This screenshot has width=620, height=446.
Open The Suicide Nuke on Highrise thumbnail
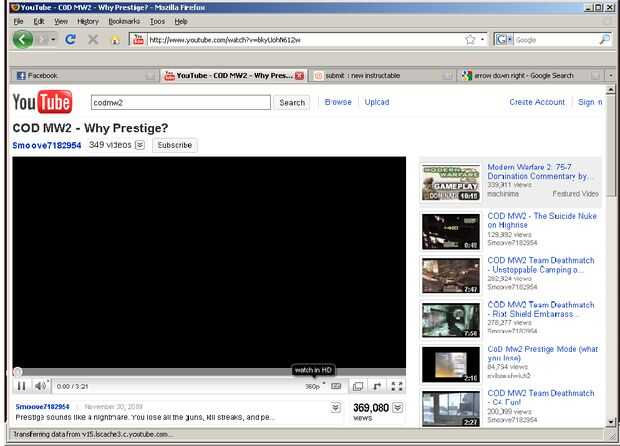tap(451, 231)
